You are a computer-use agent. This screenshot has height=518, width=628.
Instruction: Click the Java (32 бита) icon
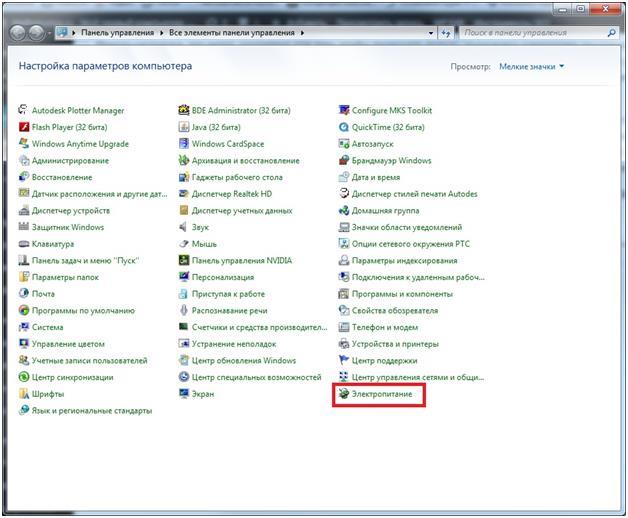tap(183, 127)
